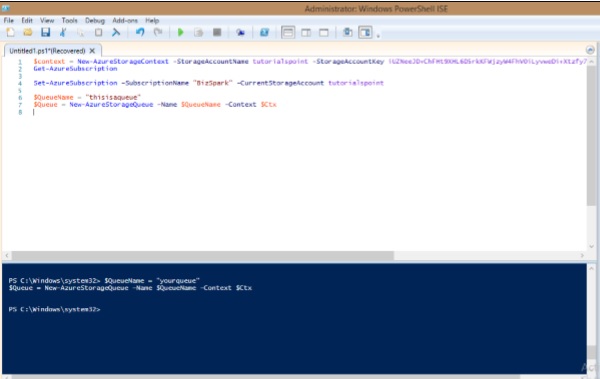Select the Untitled1.ps1 (Recovered) tab

tap(47, 51)
